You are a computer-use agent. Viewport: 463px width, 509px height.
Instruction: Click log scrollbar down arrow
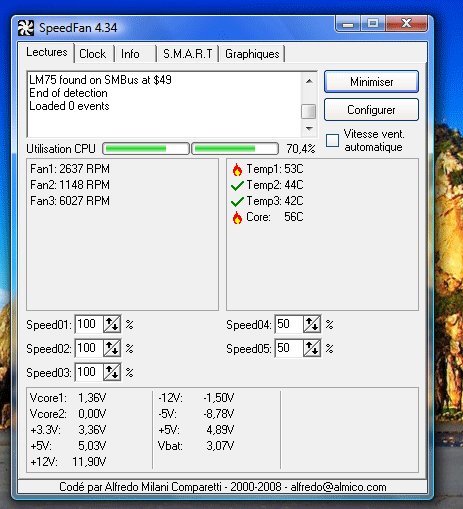(x=309, y=128)
